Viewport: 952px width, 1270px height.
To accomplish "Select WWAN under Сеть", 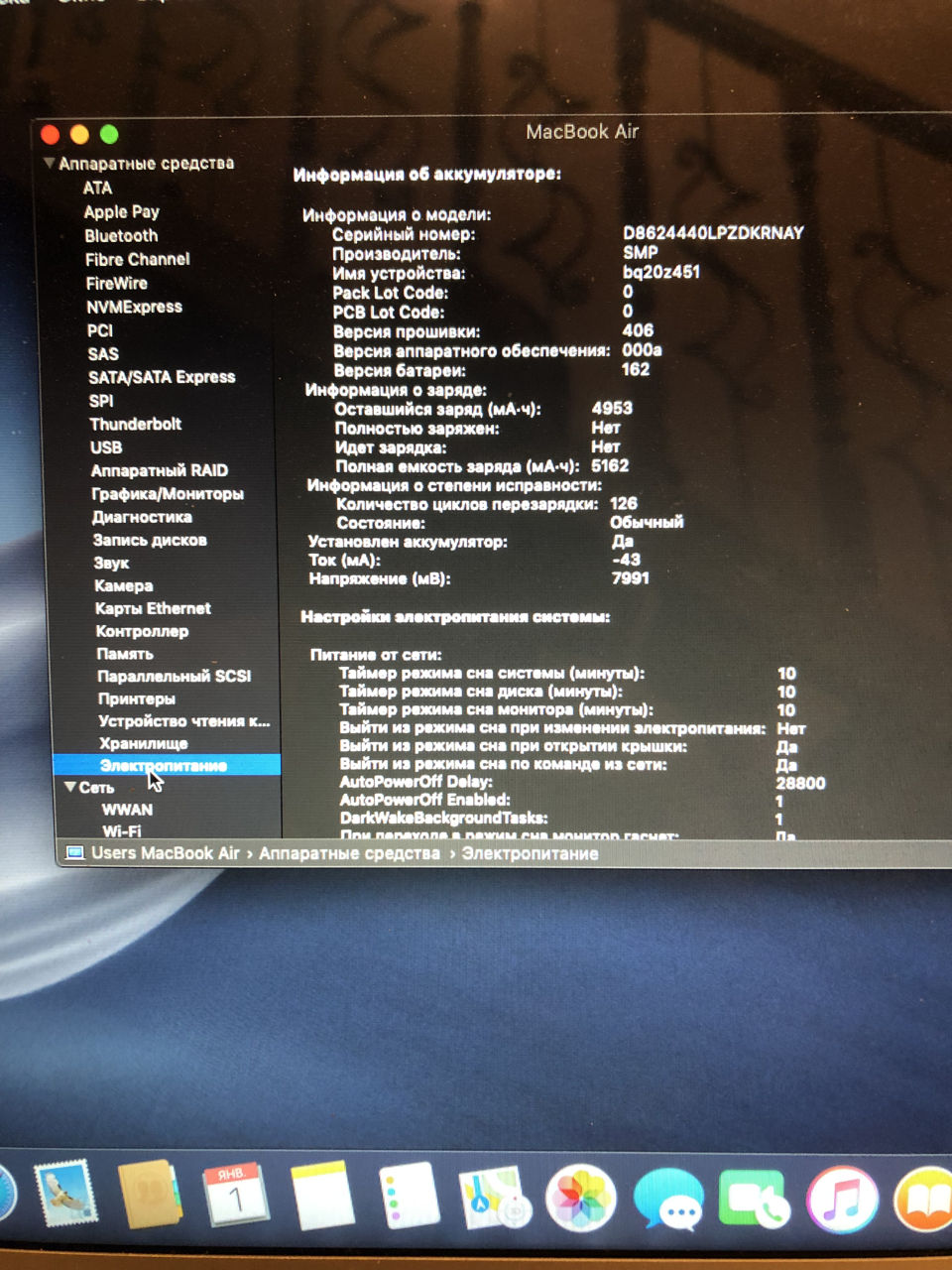I will 127,810.
